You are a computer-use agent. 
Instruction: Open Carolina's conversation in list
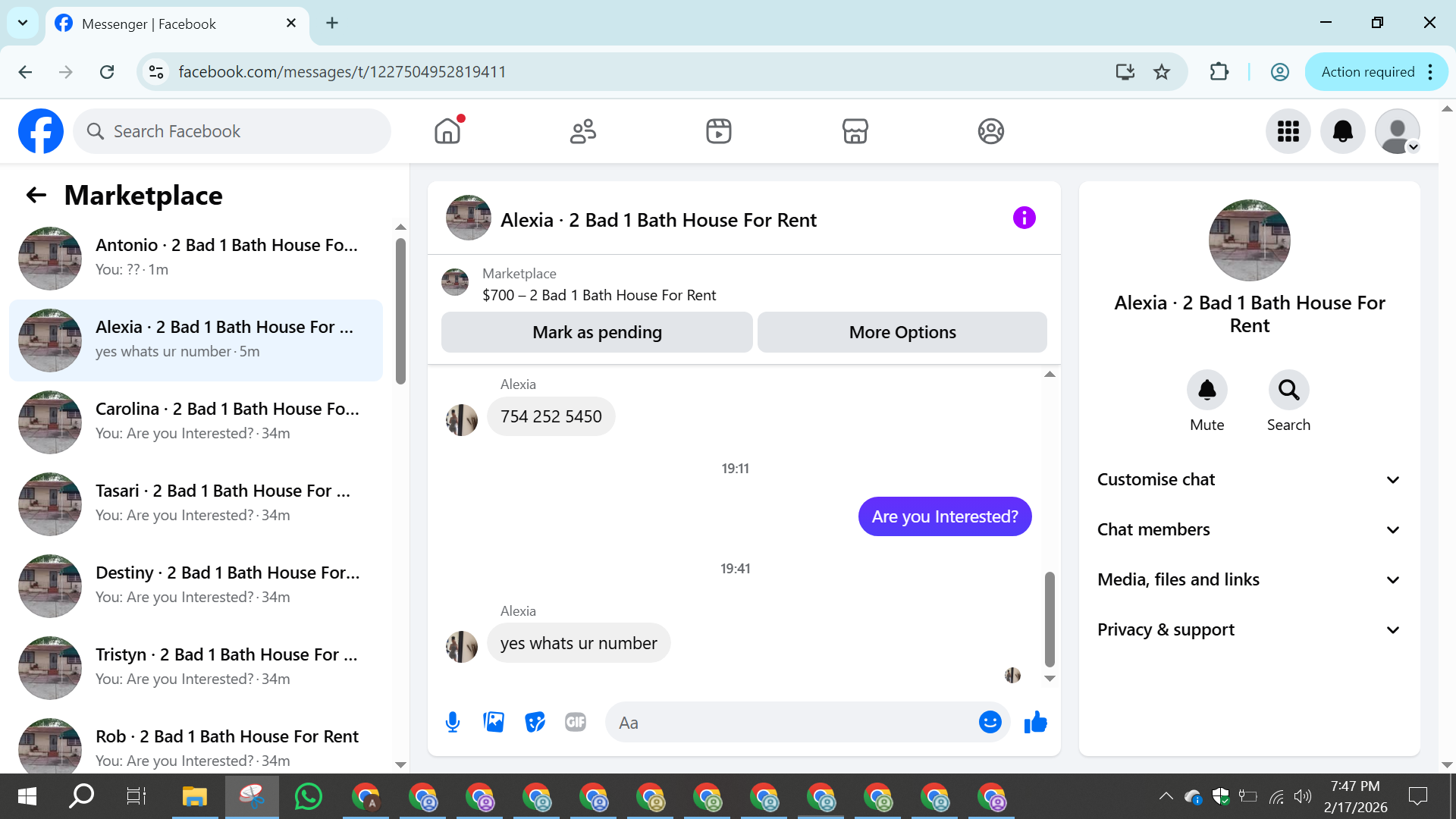click(197, 421)
